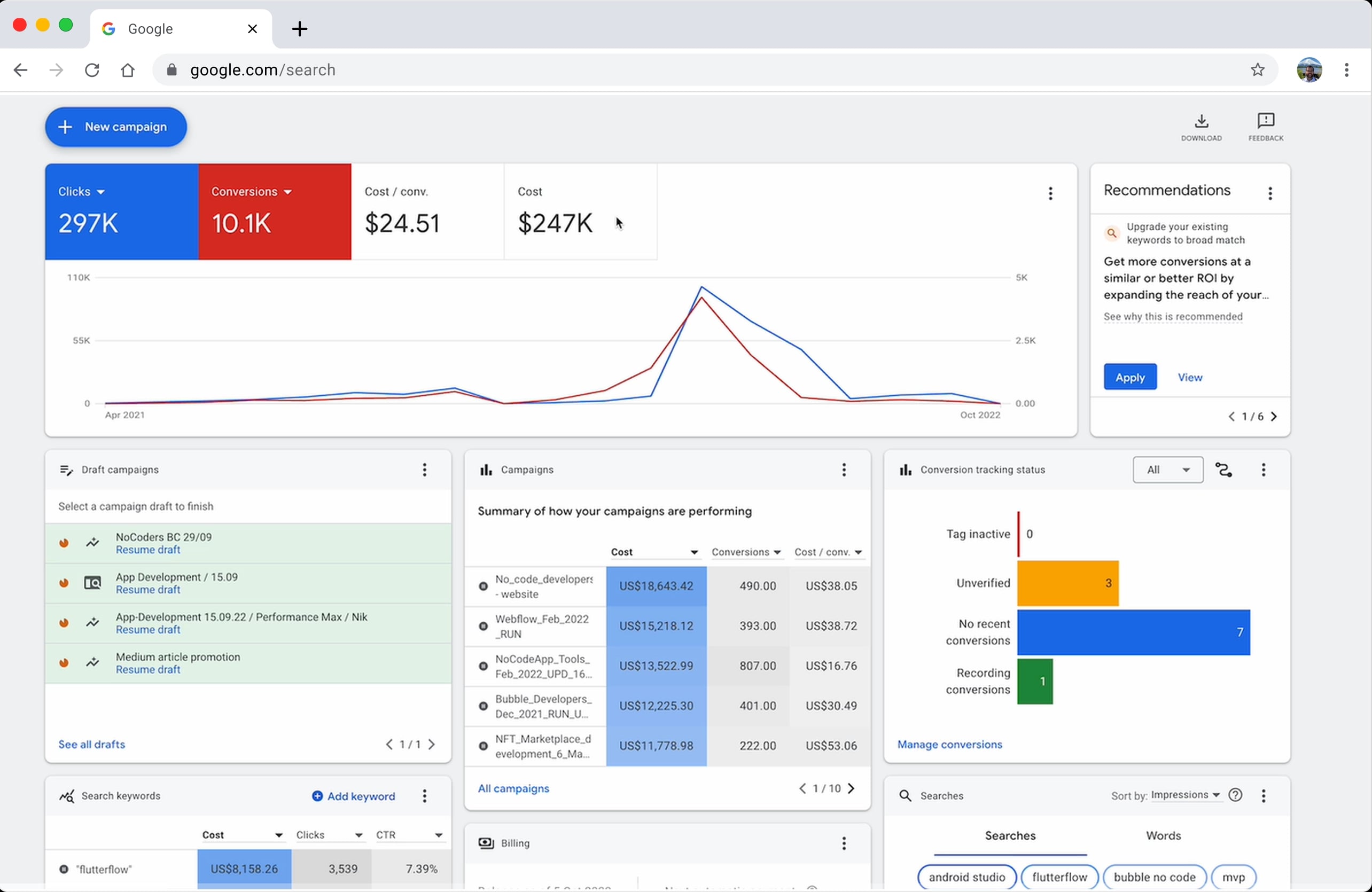Open Draft campaigns card more options

click(x=424, y=470)
